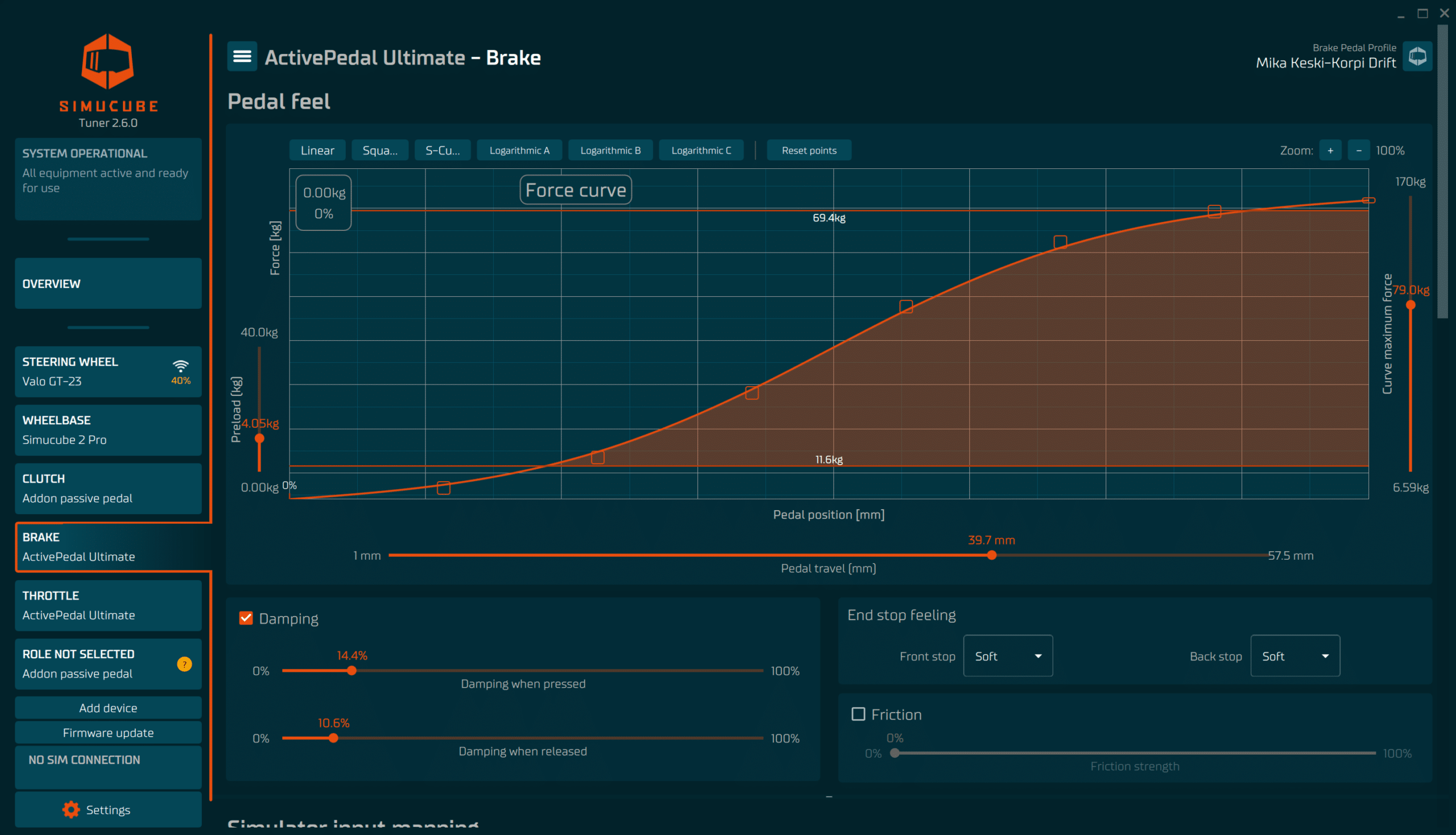Click the Damping when released slider handle
The height and width of the screenshot is (835, 1456).
[333, 738]
